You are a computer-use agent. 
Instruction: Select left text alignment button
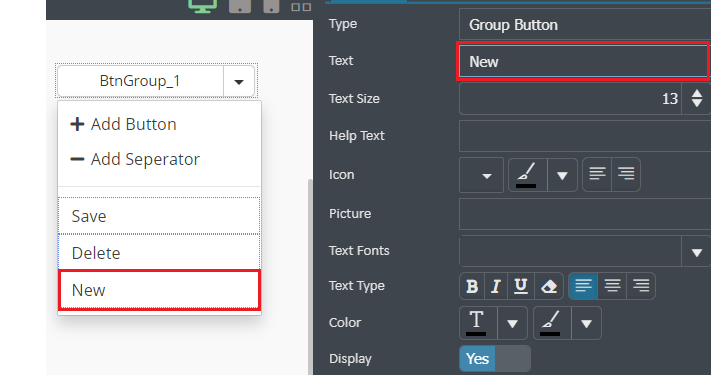583,286
